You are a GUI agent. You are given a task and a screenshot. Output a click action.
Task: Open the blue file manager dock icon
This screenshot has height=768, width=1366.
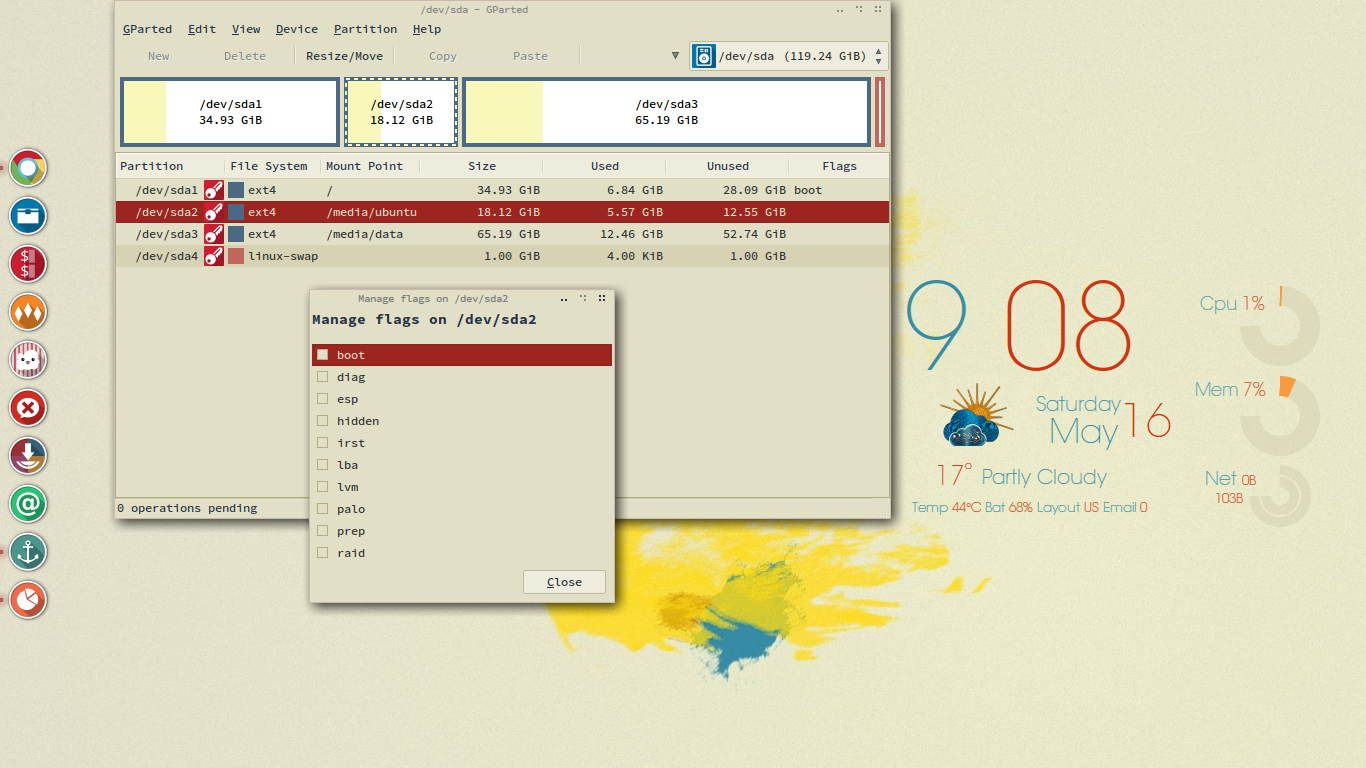tap(29, 216)
